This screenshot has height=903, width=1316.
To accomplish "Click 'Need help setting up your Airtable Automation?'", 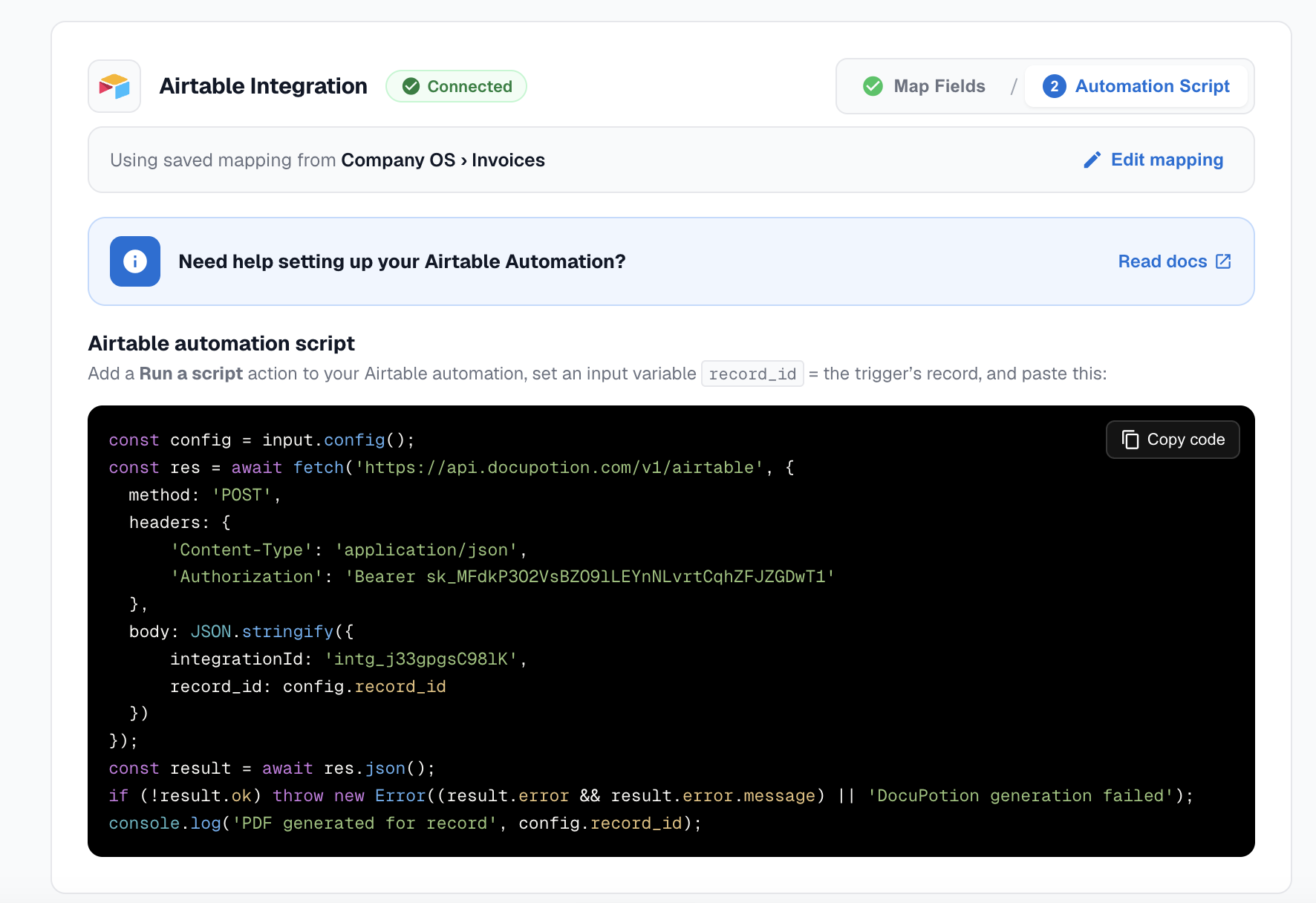I will 402,261.
